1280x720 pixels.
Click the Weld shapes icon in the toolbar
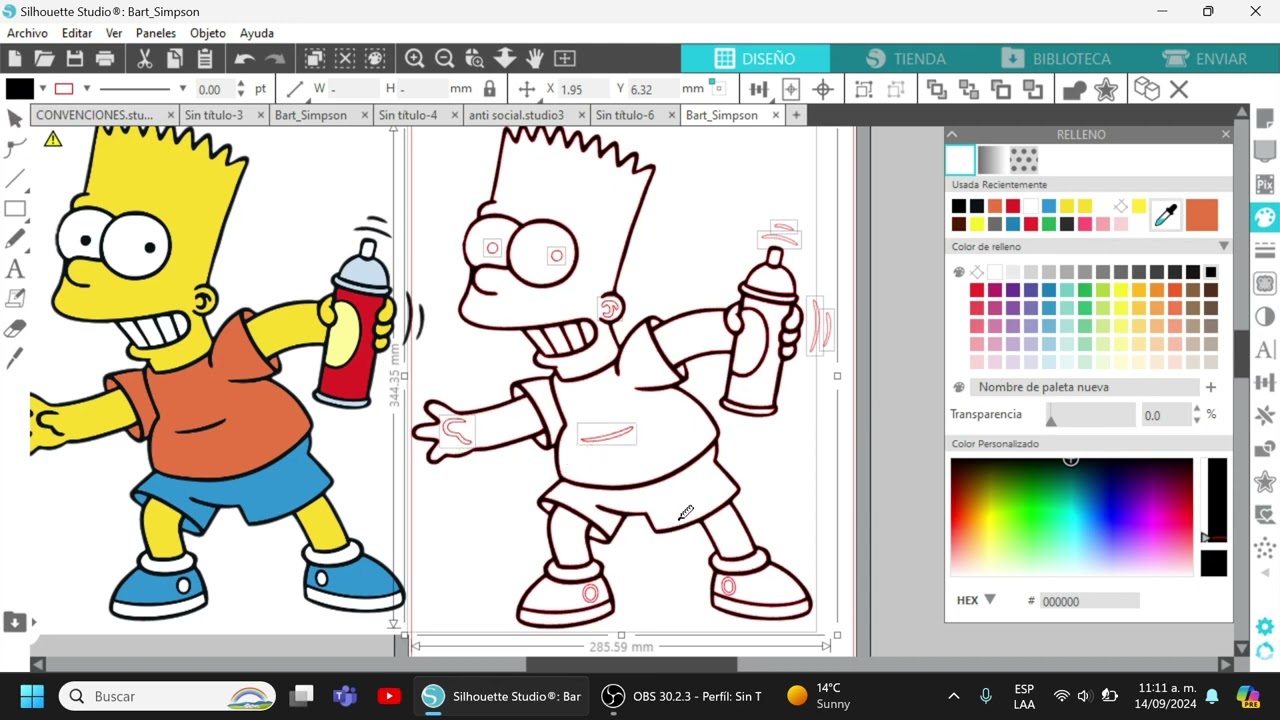coord(1075,89)
